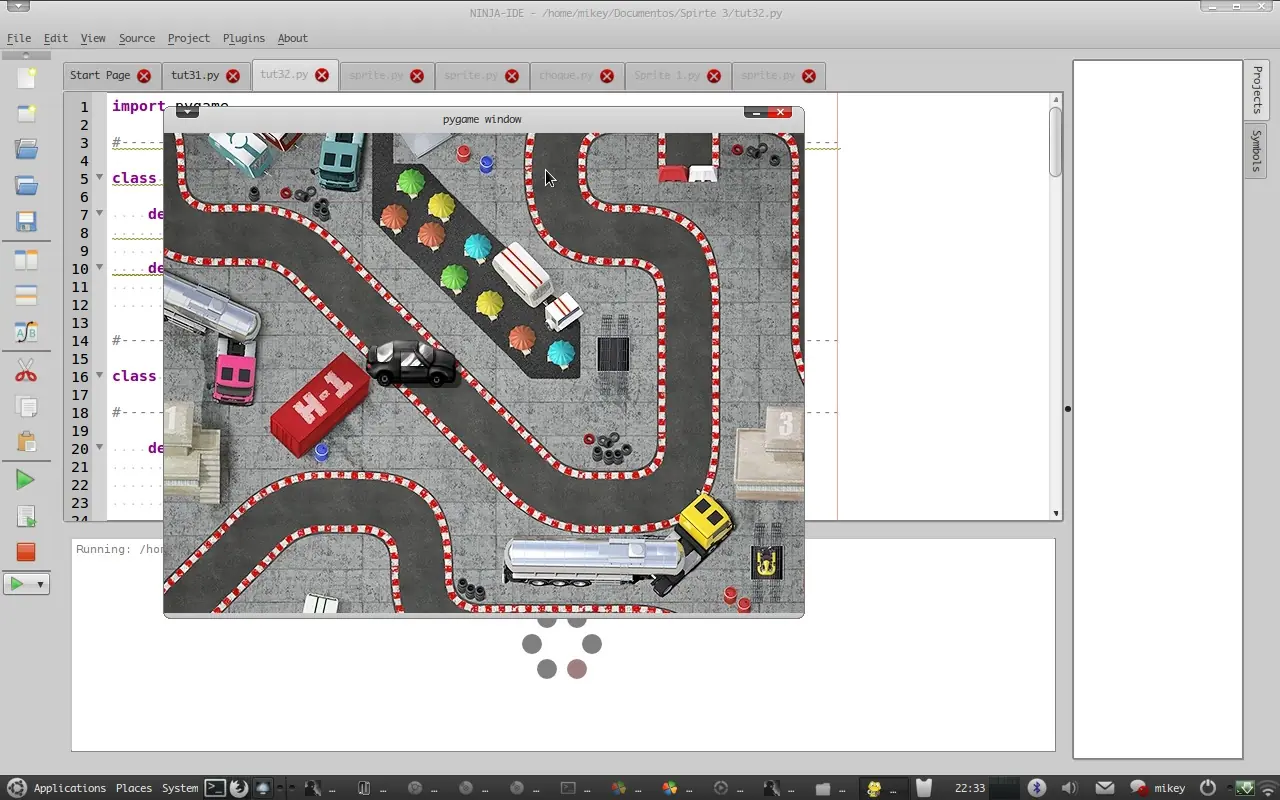This screenshot has height=800, width=1280.
Task: Stop execution with the red stop icon
Action: pos(26,551)
